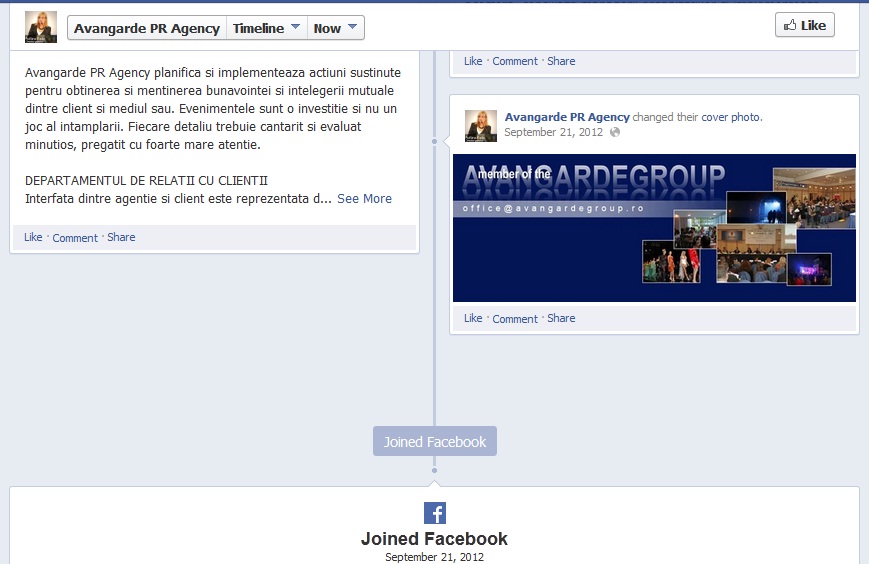Screen dimensions: 869x564
Task: Open the Timeline dropdown in header
Action: click(266, 28)
